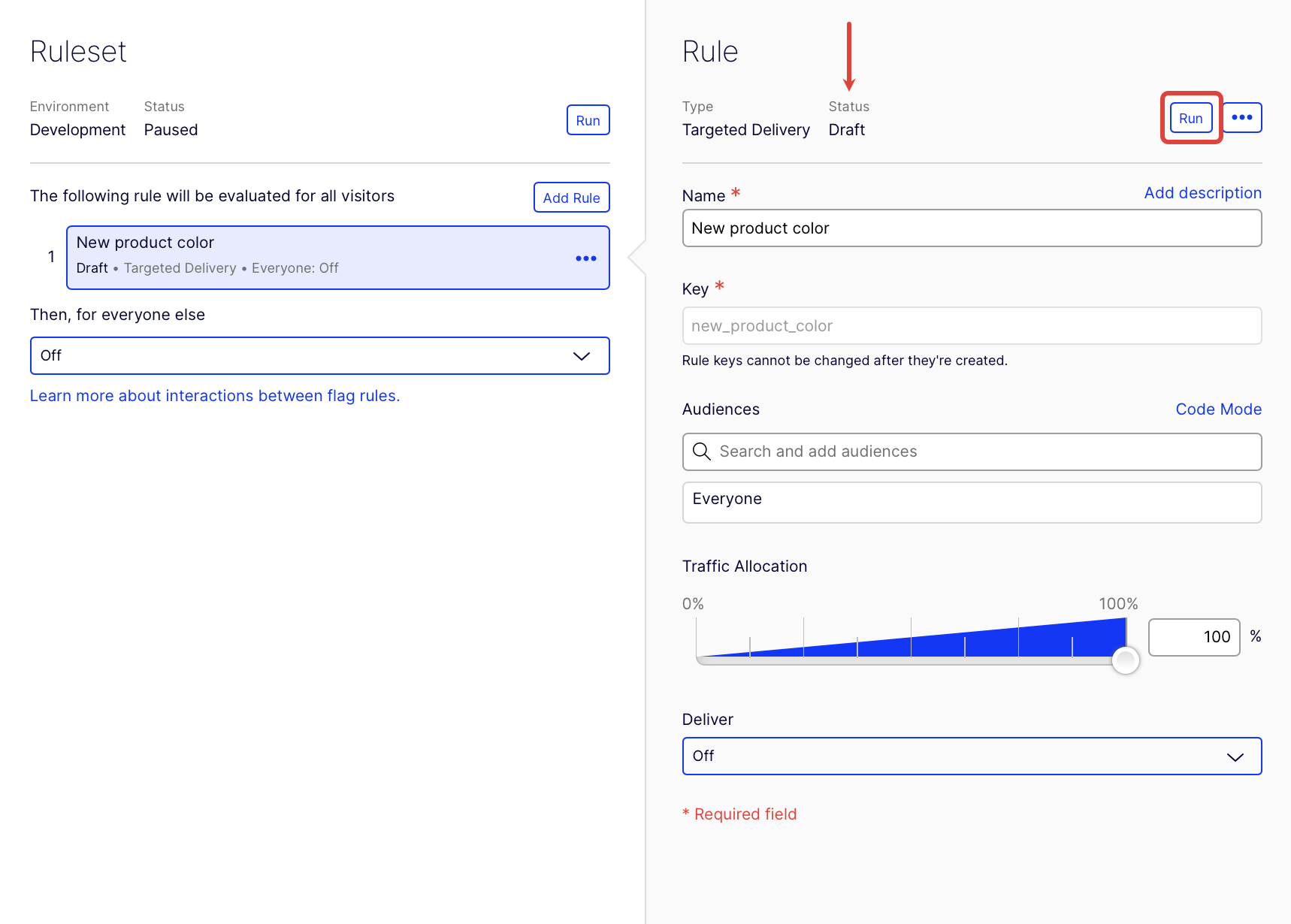Viewport: 1291px width, 924px height.
Task: Focus the rule Name input field
Action: coord(971,228)
